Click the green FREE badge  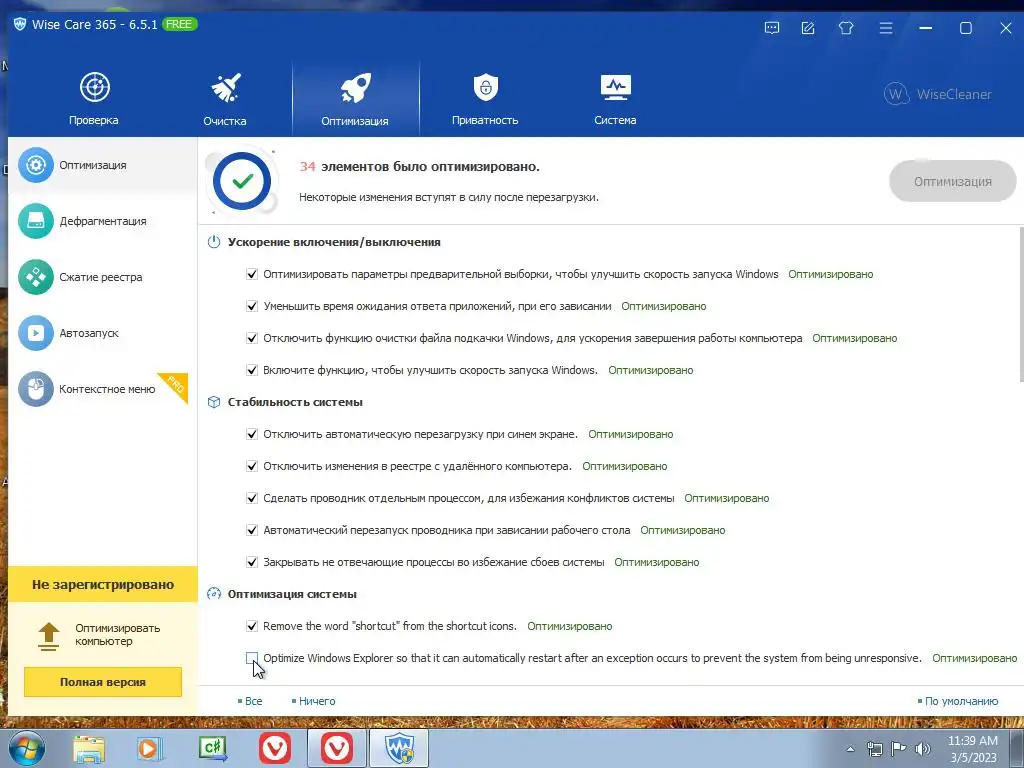[x=179, y=24]
